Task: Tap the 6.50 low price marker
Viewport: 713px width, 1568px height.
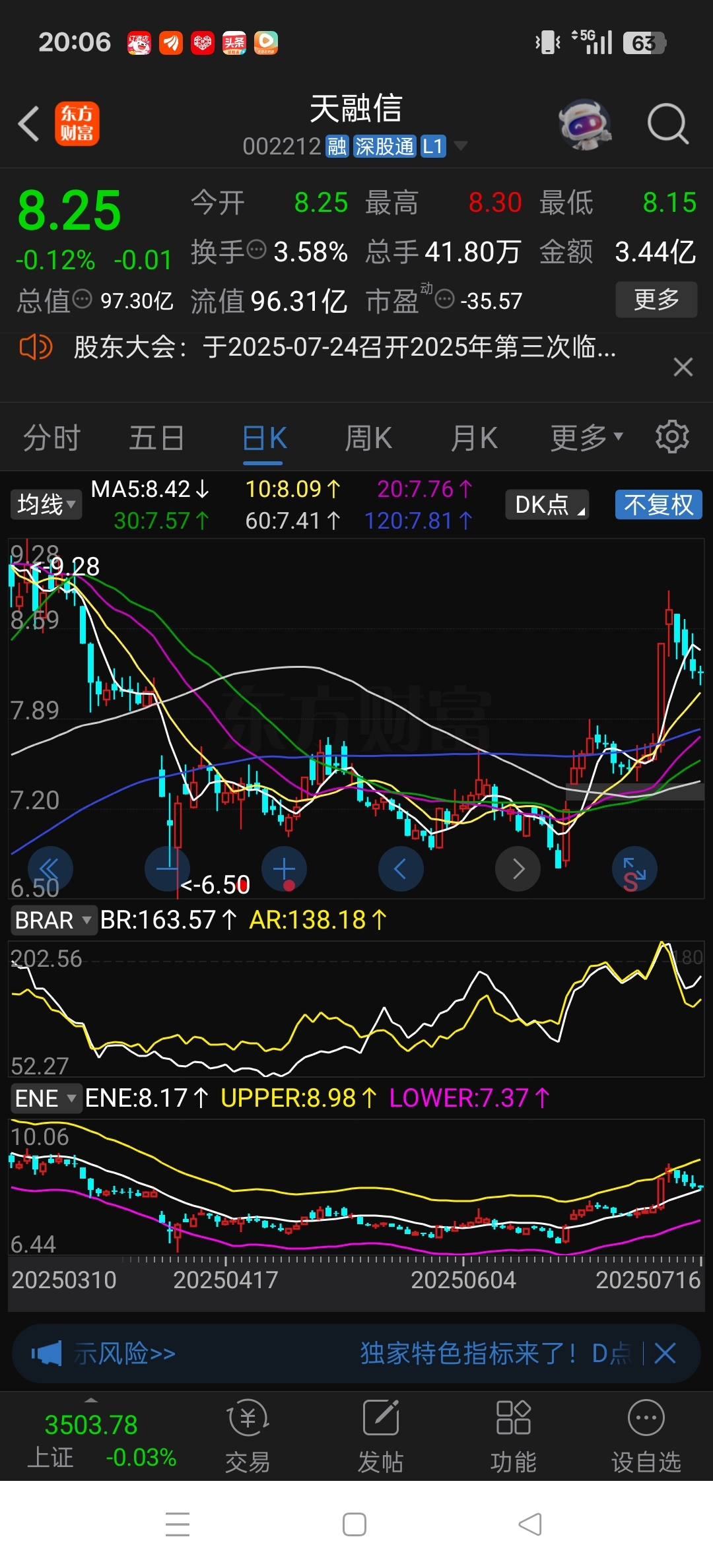Action: pyautogui.click(x=215, y=884)
